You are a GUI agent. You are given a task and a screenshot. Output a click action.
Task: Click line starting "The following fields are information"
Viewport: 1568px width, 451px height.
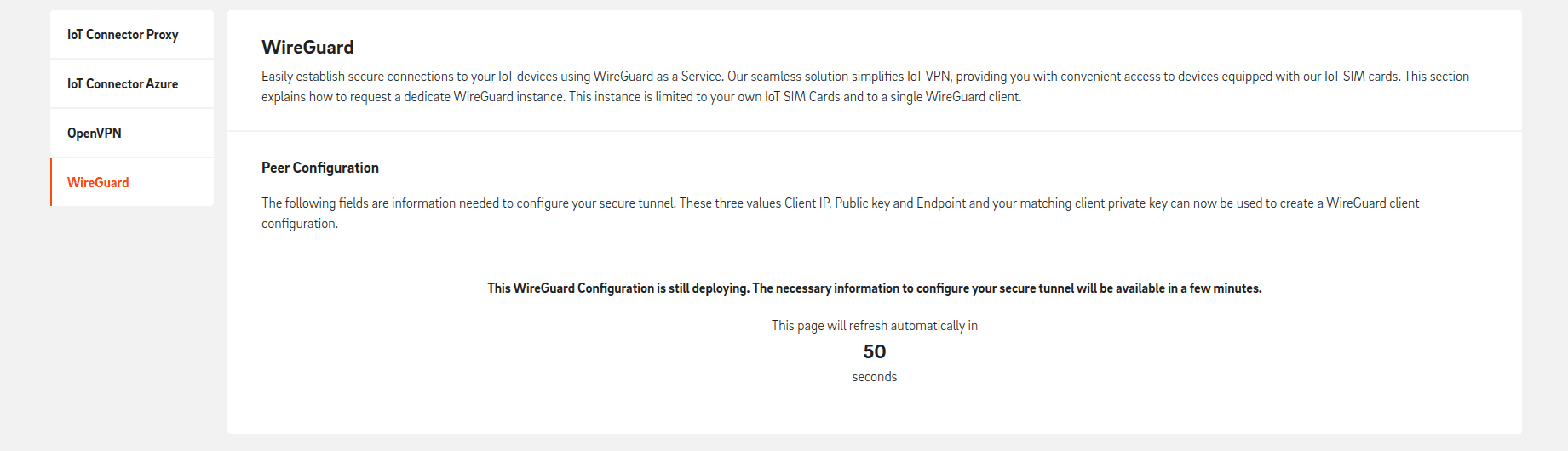click(840, 203)
